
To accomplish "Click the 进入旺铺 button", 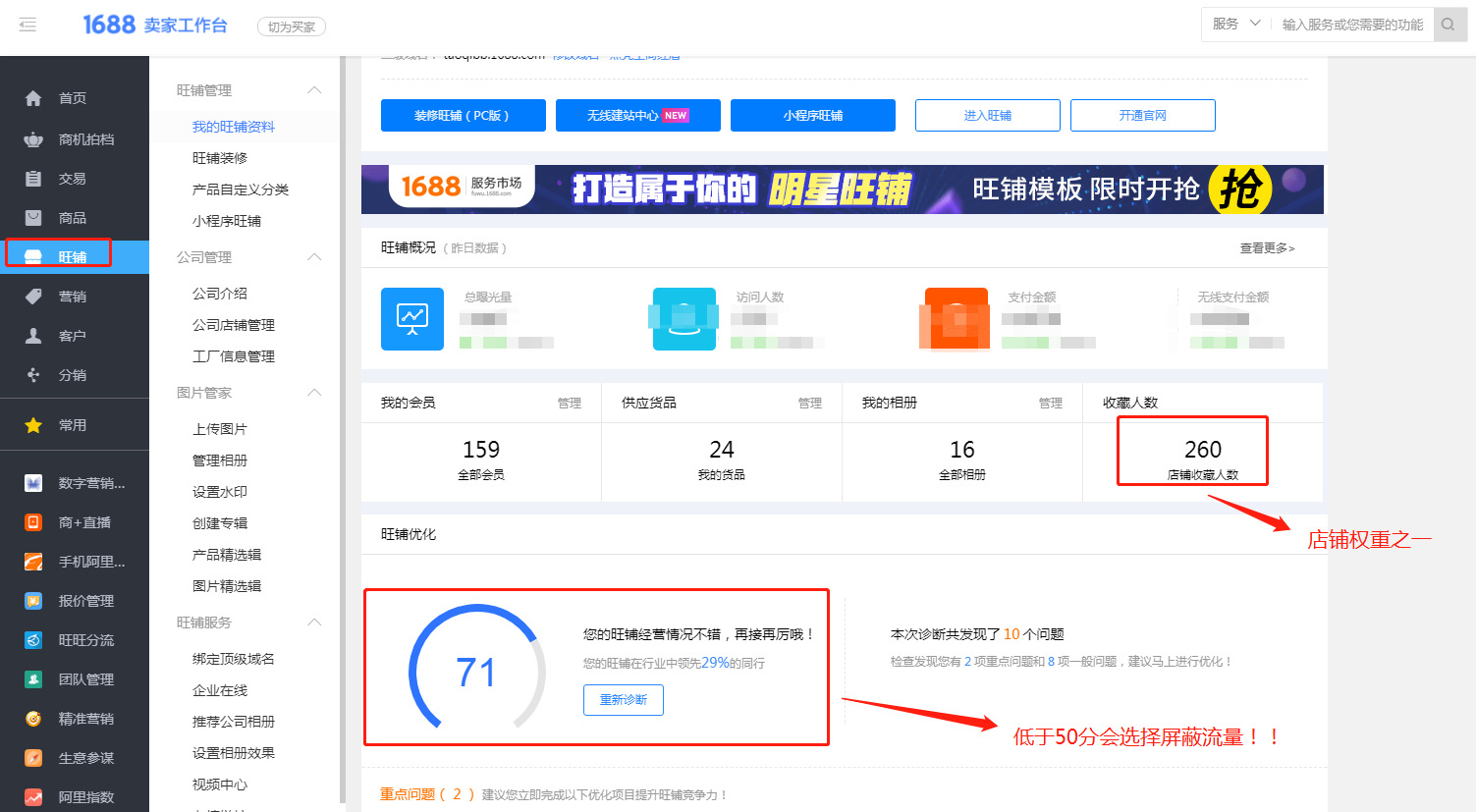I will [x=988, y=115].
